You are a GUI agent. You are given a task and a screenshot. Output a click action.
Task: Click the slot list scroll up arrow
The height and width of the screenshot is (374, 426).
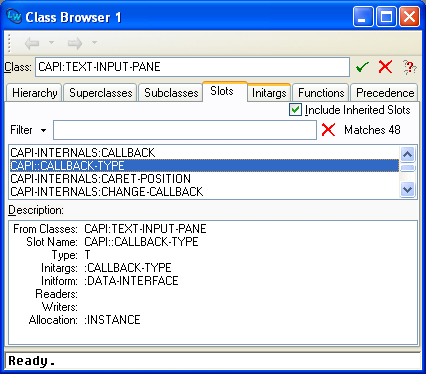[408, 154]
